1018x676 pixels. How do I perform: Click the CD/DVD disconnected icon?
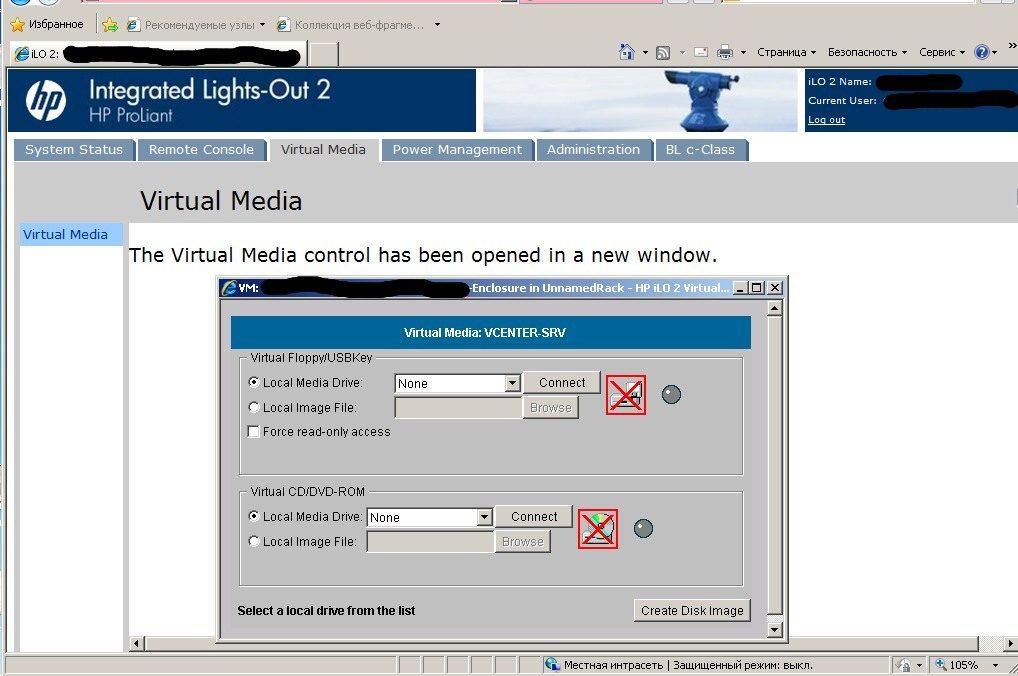598,529
